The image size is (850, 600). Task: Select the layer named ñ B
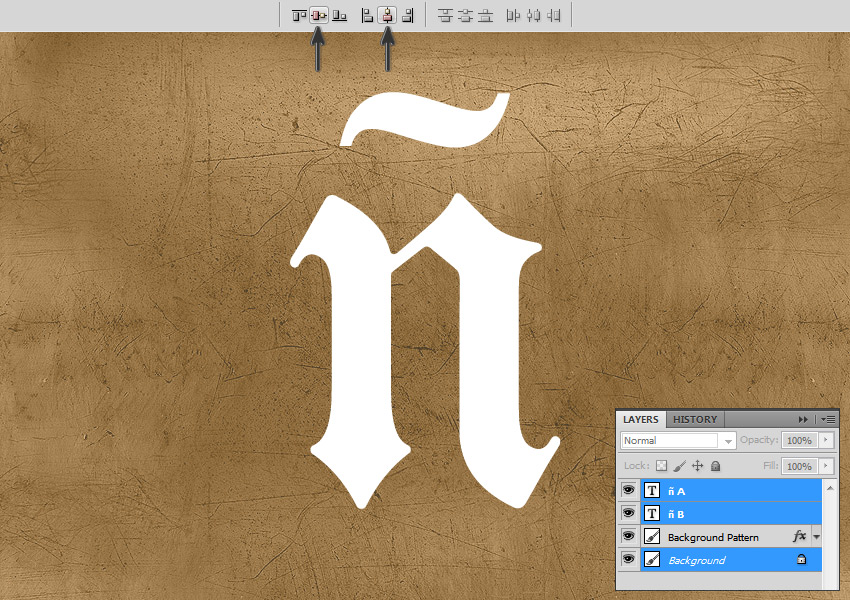click(676, 514)
